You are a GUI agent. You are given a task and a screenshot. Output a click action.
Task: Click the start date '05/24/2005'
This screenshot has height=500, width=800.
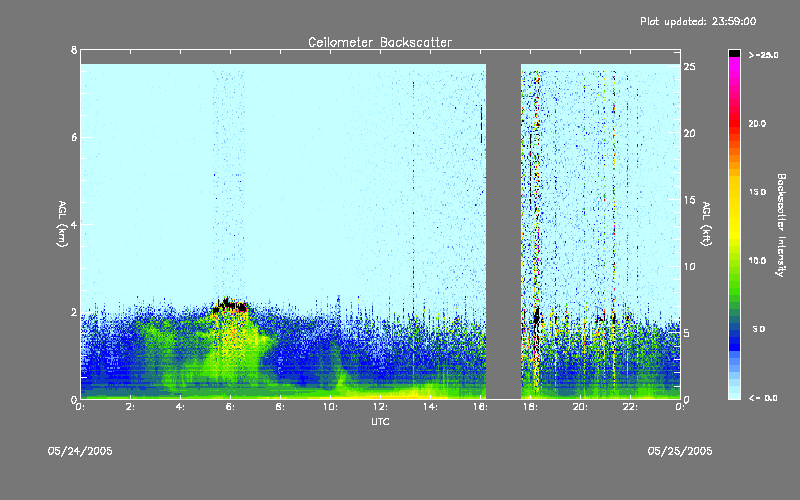pyautogui.click(x=80, y=451)
